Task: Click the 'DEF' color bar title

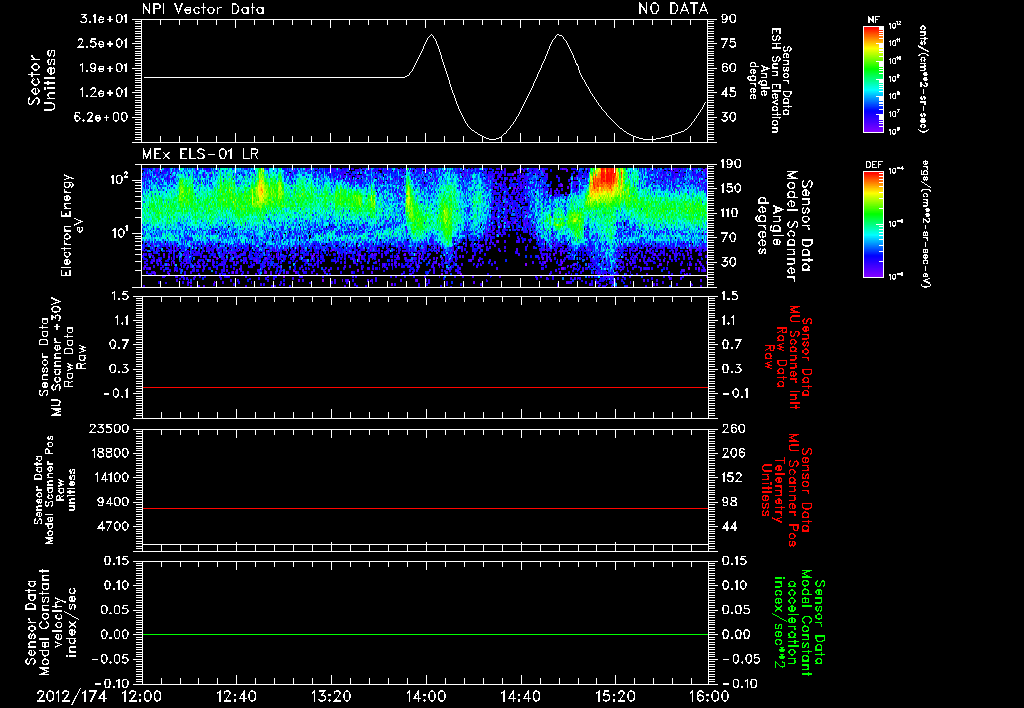Action: (873, 165)
